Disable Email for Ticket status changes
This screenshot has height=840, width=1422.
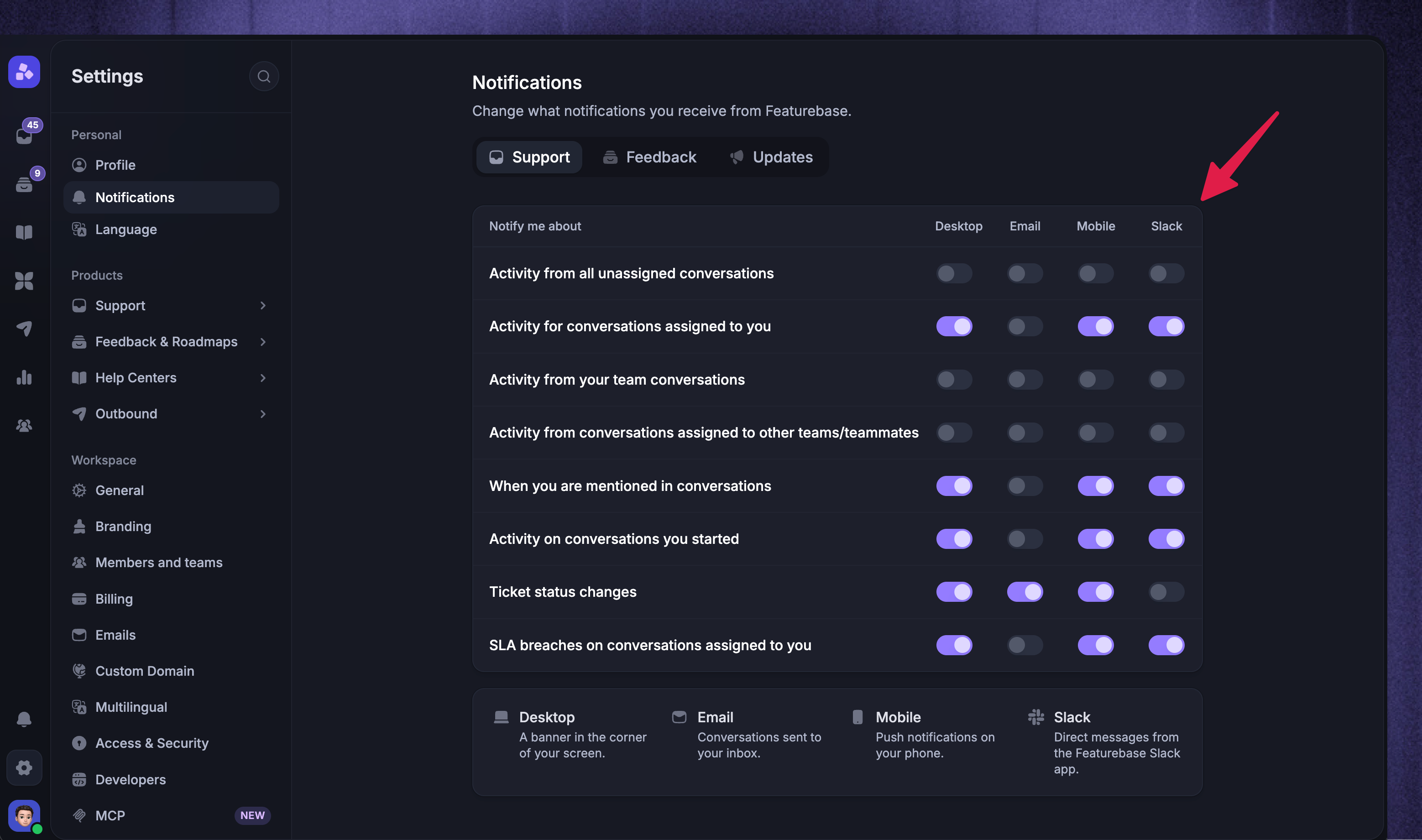[1025, 592]
